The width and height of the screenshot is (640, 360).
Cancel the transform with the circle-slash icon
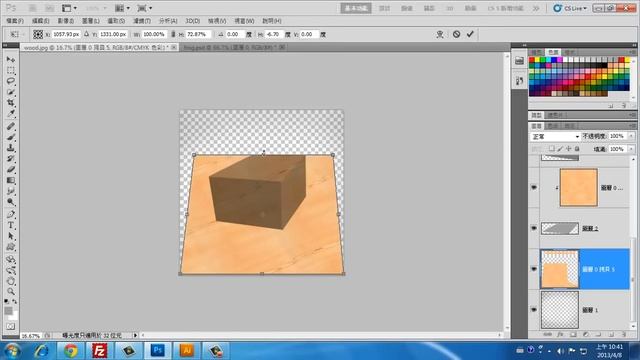(456, 34)
